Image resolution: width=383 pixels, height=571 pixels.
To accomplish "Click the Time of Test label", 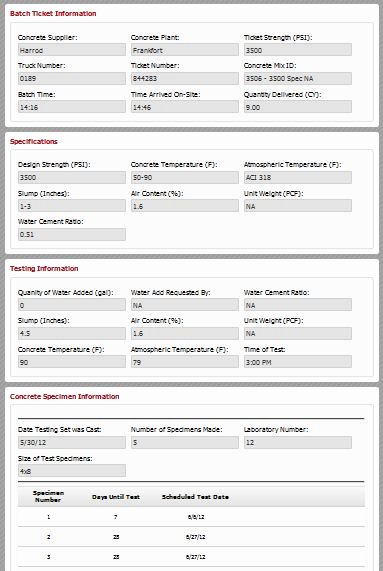I will pyautogui.click(x=264, y=349).
